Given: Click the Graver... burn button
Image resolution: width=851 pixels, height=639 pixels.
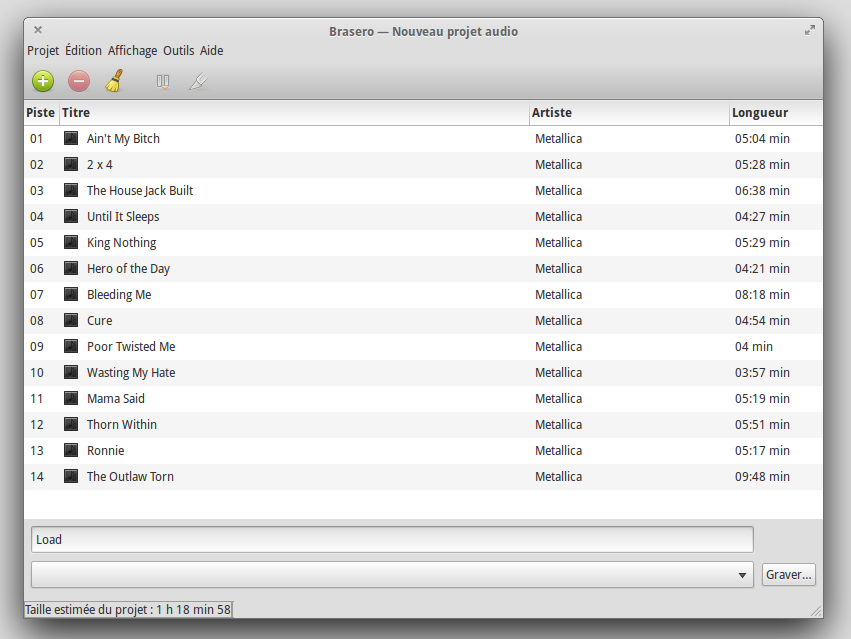Looking at the screenshot, I should [x=789, y=574].
